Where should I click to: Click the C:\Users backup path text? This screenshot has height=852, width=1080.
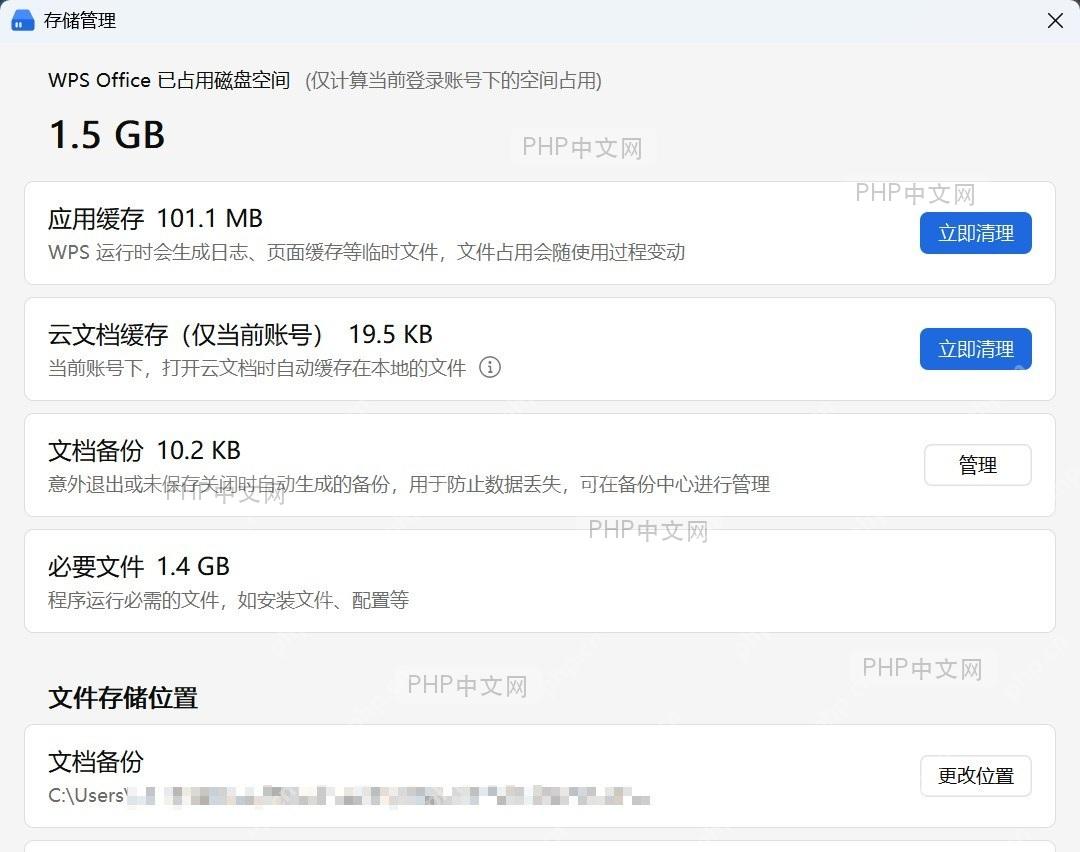[349, 796]
